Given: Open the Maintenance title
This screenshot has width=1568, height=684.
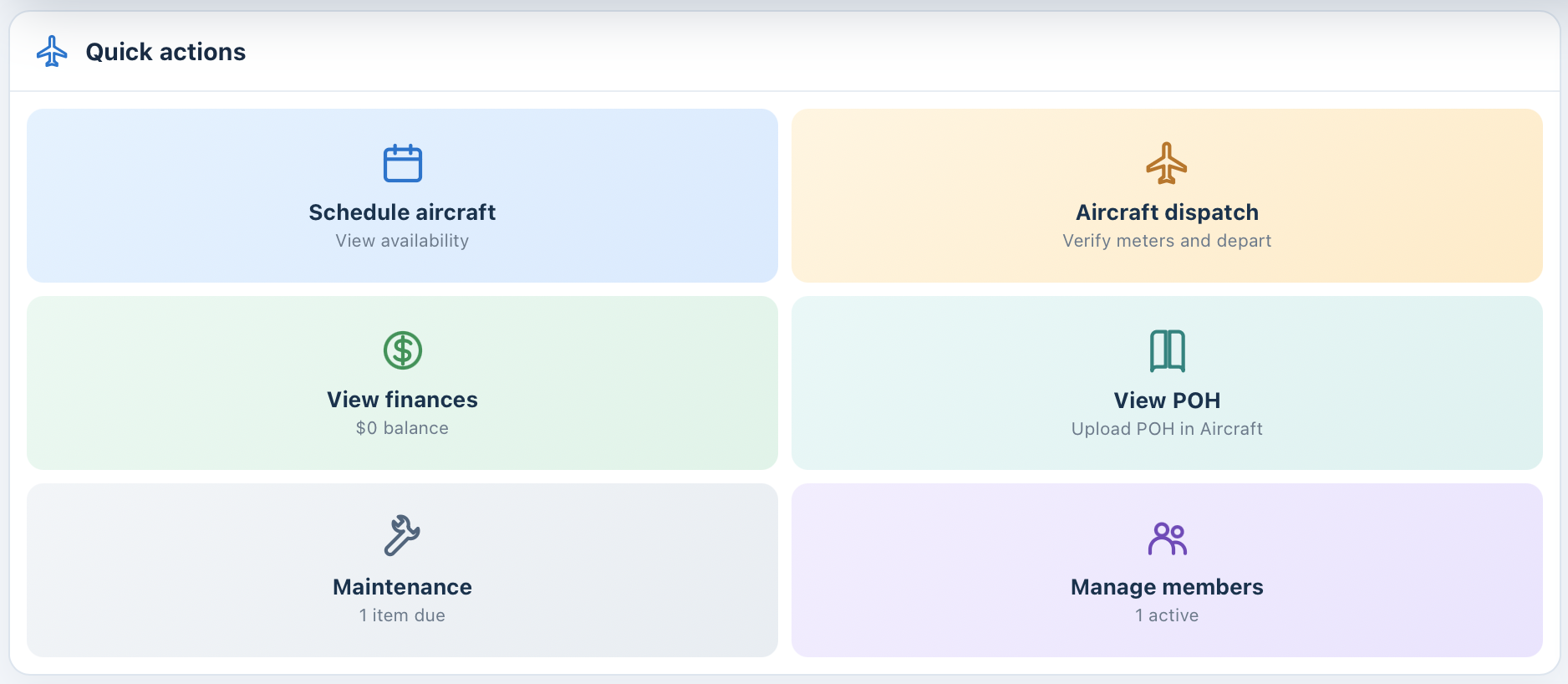Looking at the screenshot, I should [x=402, y=587].
